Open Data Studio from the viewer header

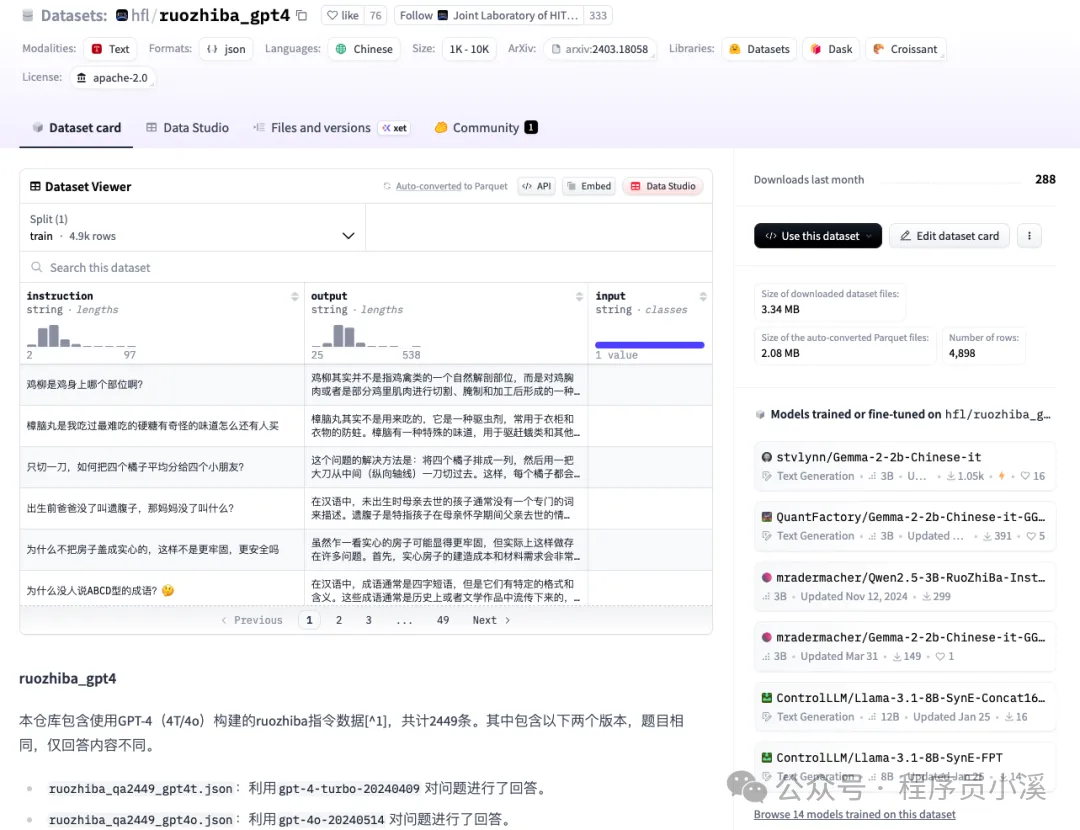(x=663, y=186)
